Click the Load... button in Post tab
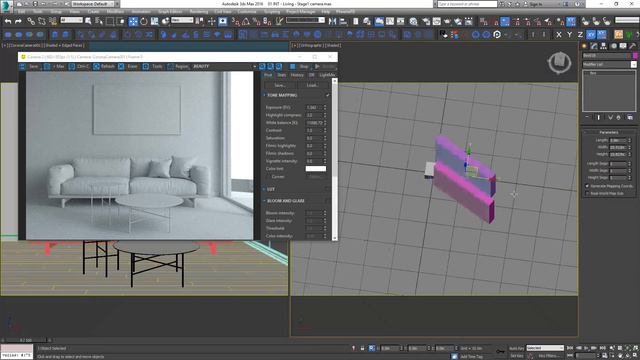Screen dimensions: 640x360 [313, 85]
